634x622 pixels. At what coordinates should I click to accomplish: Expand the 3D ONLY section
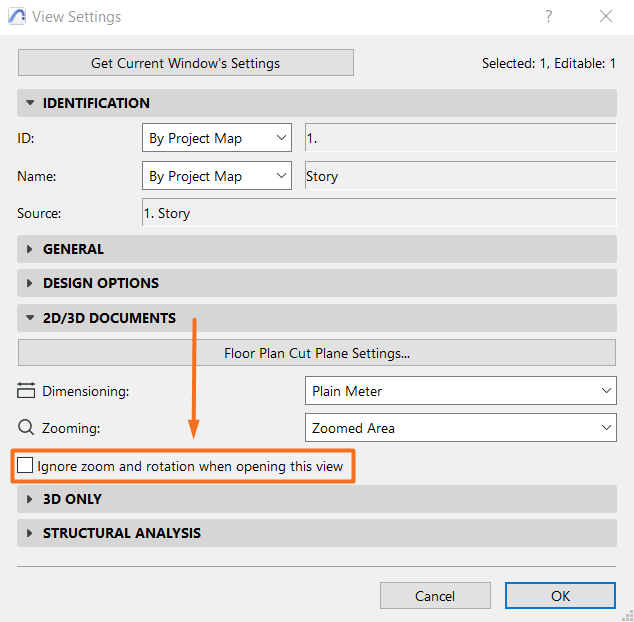point(317,499)
